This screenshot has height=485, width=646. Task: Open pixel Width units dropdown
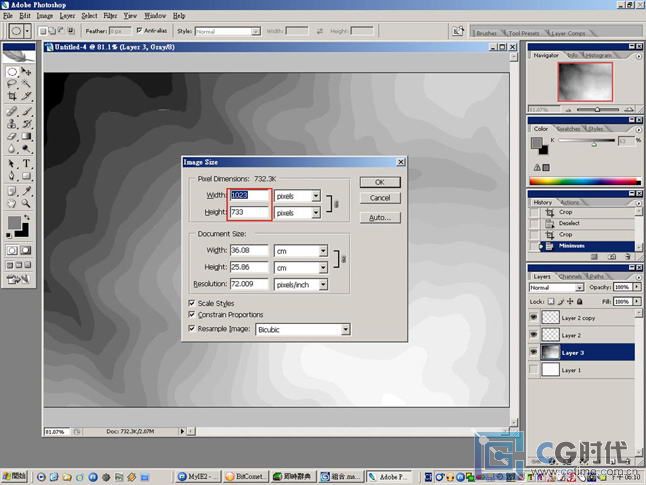pos(316,196)
